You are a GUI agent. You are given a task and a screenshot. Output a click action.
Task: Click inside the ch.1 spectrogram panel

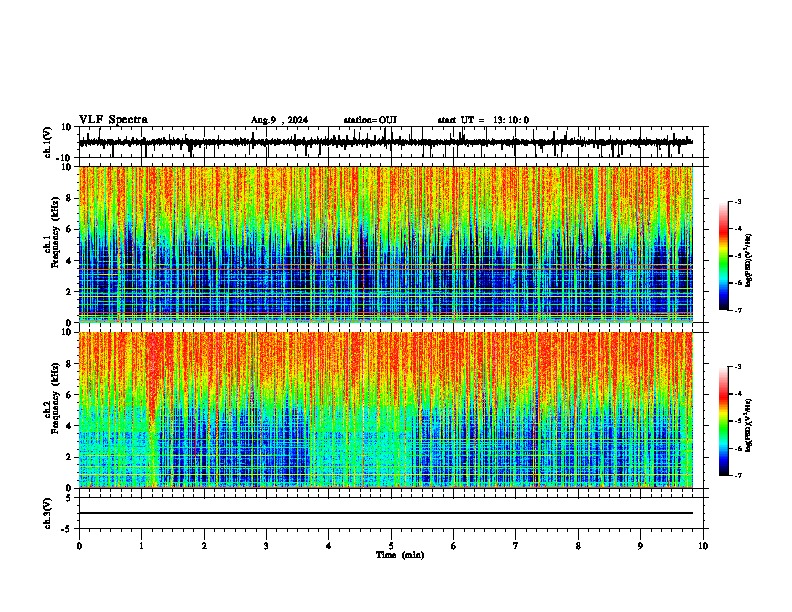coord(386,244)
